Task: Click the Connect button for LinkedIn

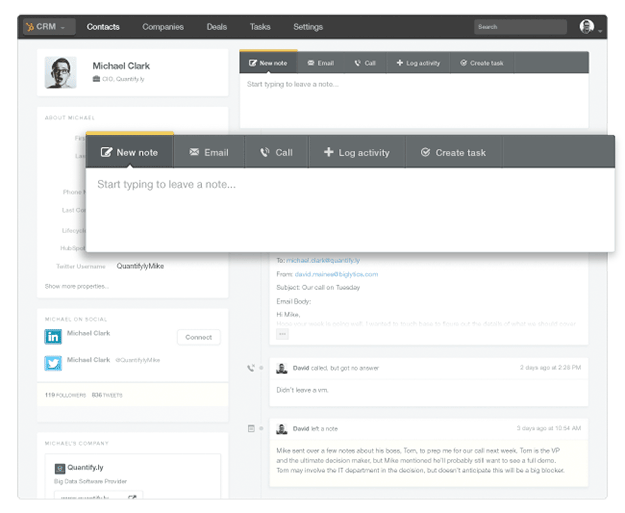Action: pos(199,337)
